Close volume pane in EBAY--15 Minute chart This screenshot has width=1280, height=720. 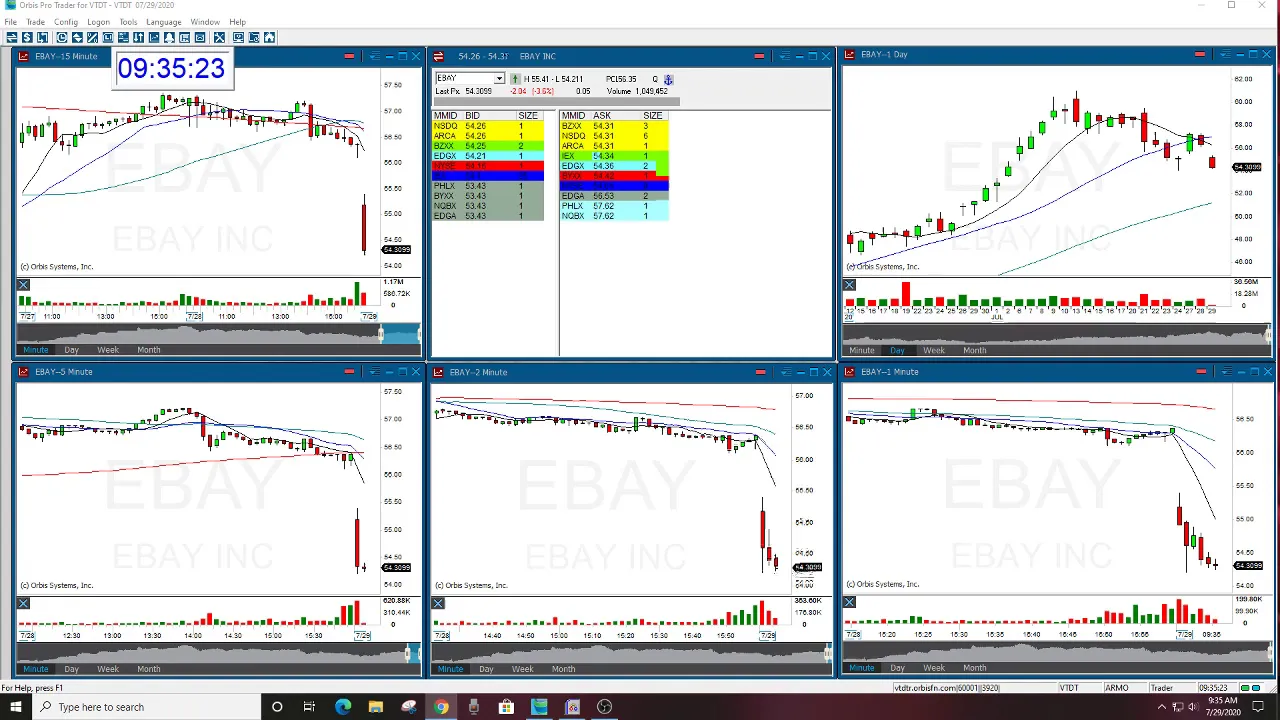23,285
